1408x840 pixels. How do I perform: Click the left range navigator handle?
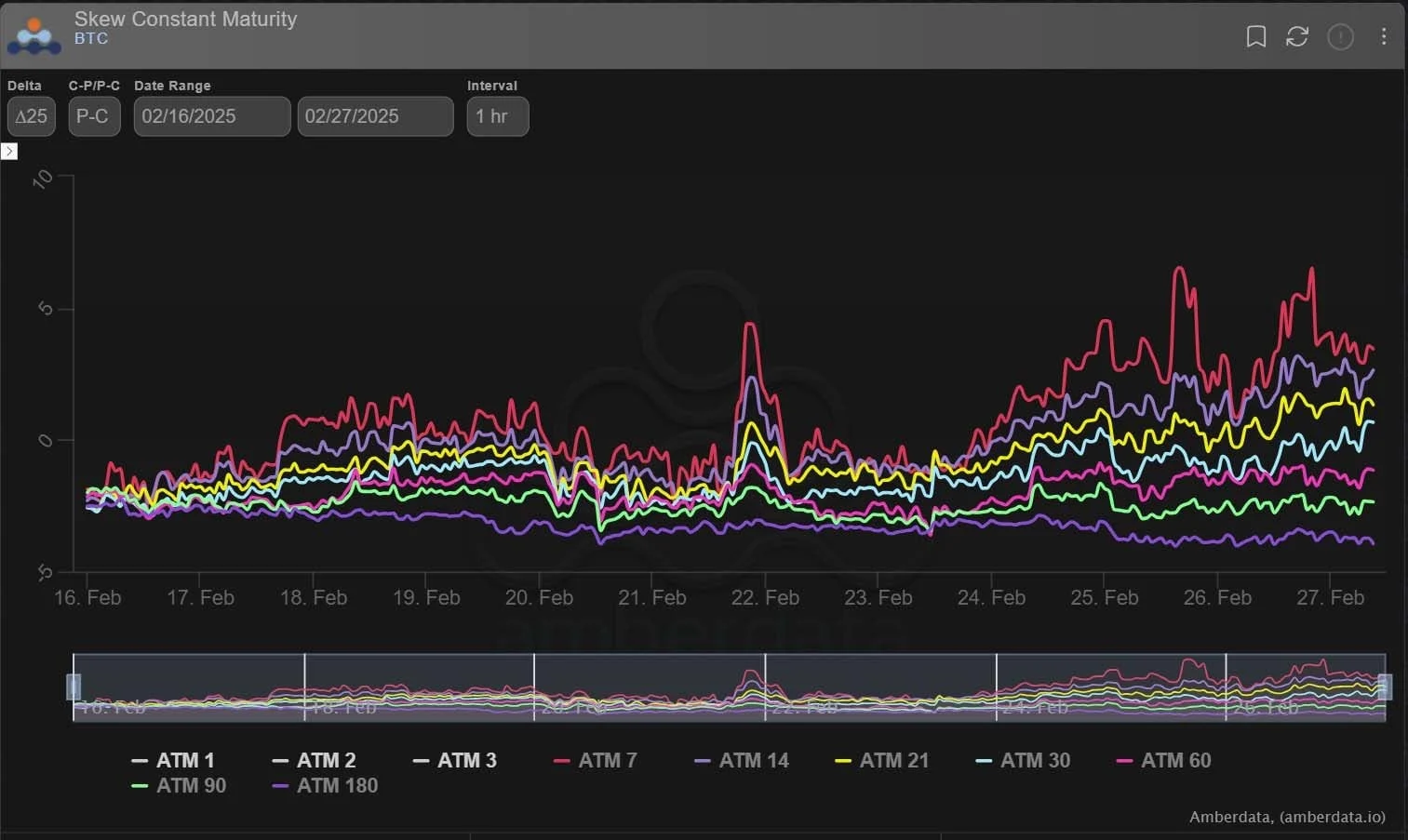pyautogui.click(x=74, y=687)
